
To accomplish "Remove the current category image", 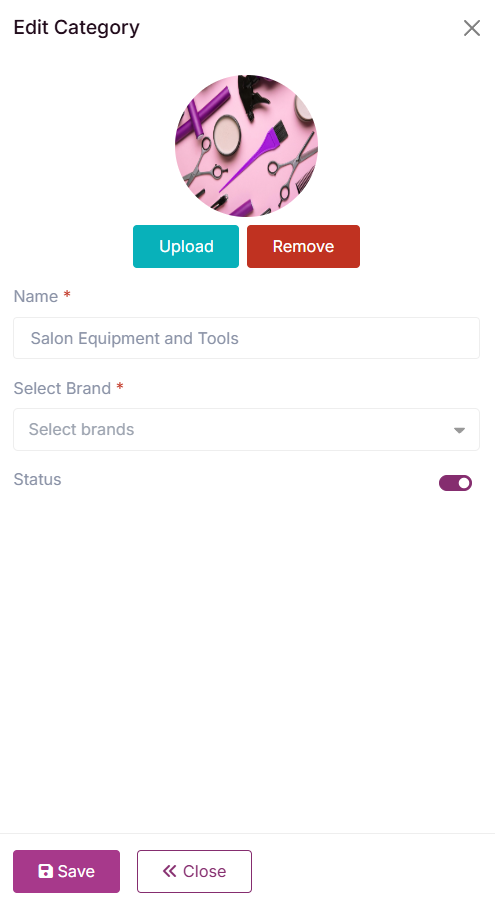I will [303, 246].
